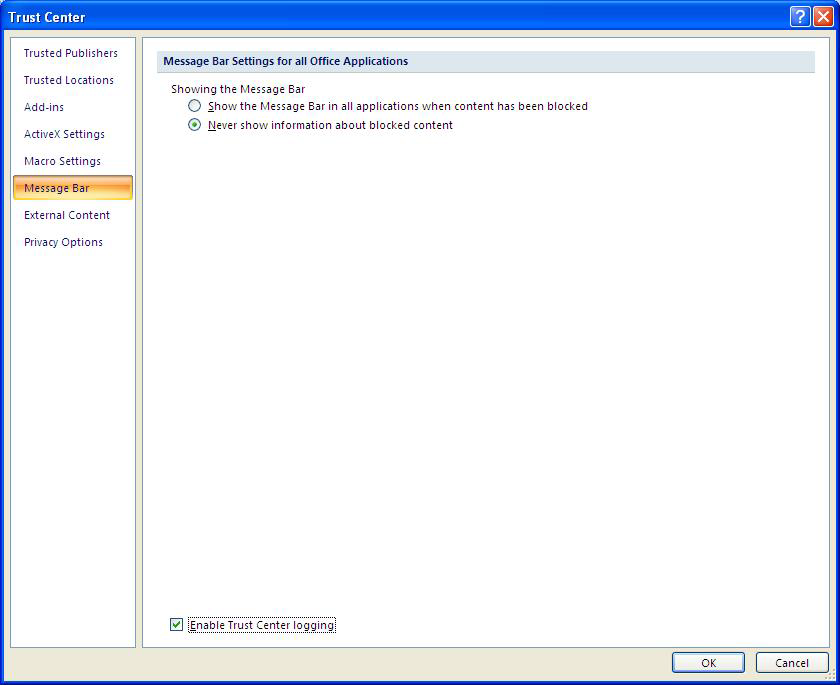Click the 'Showing the Message Bar' label

click(x=238, y=89)
